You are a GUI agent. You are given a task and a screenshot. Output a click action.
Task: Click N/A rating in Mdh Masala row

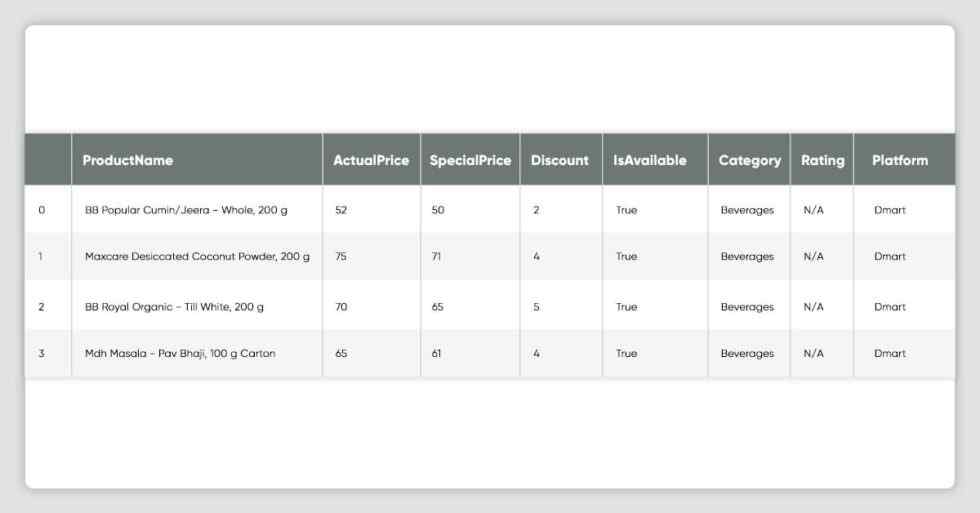813,353
